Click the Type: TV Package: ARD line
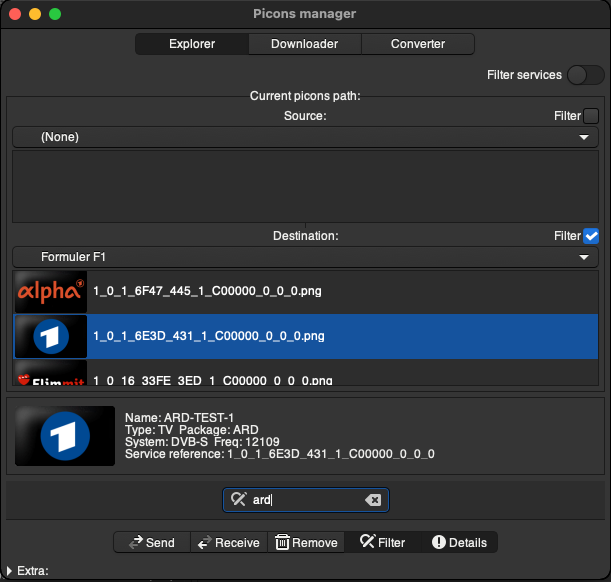Viewport: 611px width, 582px height. pyautogui.click(x=192, y=430)
